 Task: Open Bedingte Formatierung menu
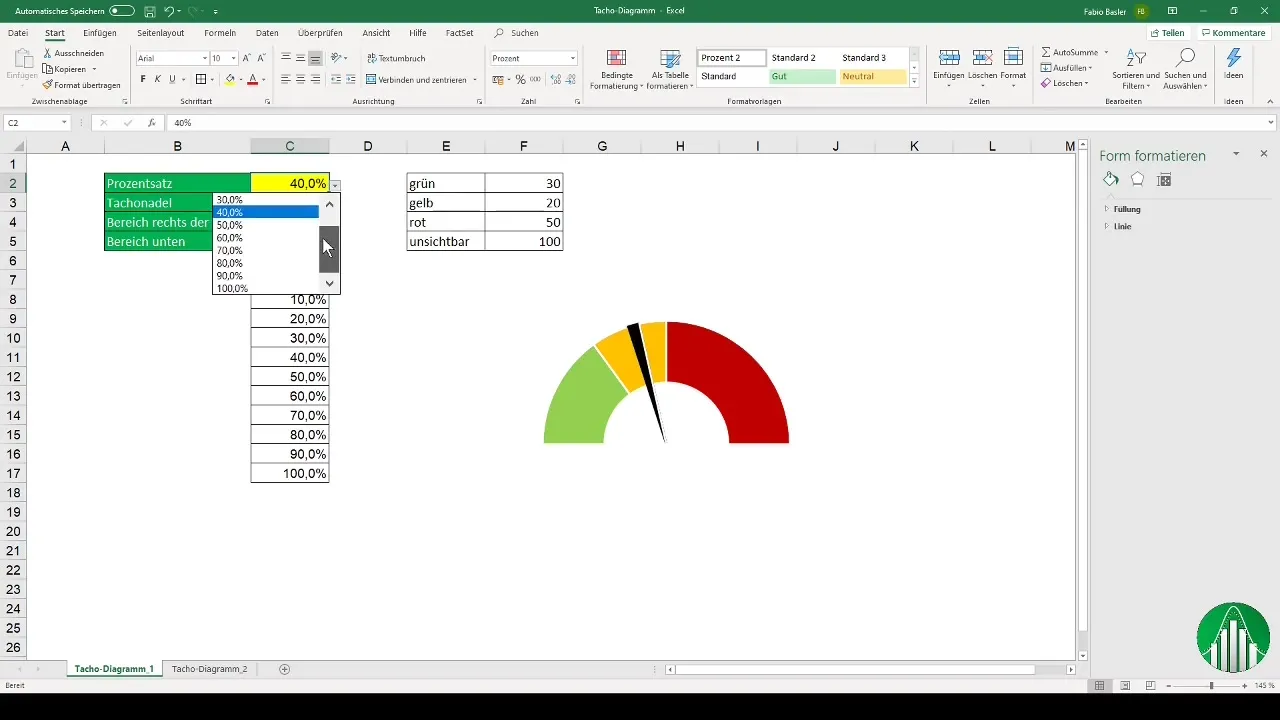[616, 69]
